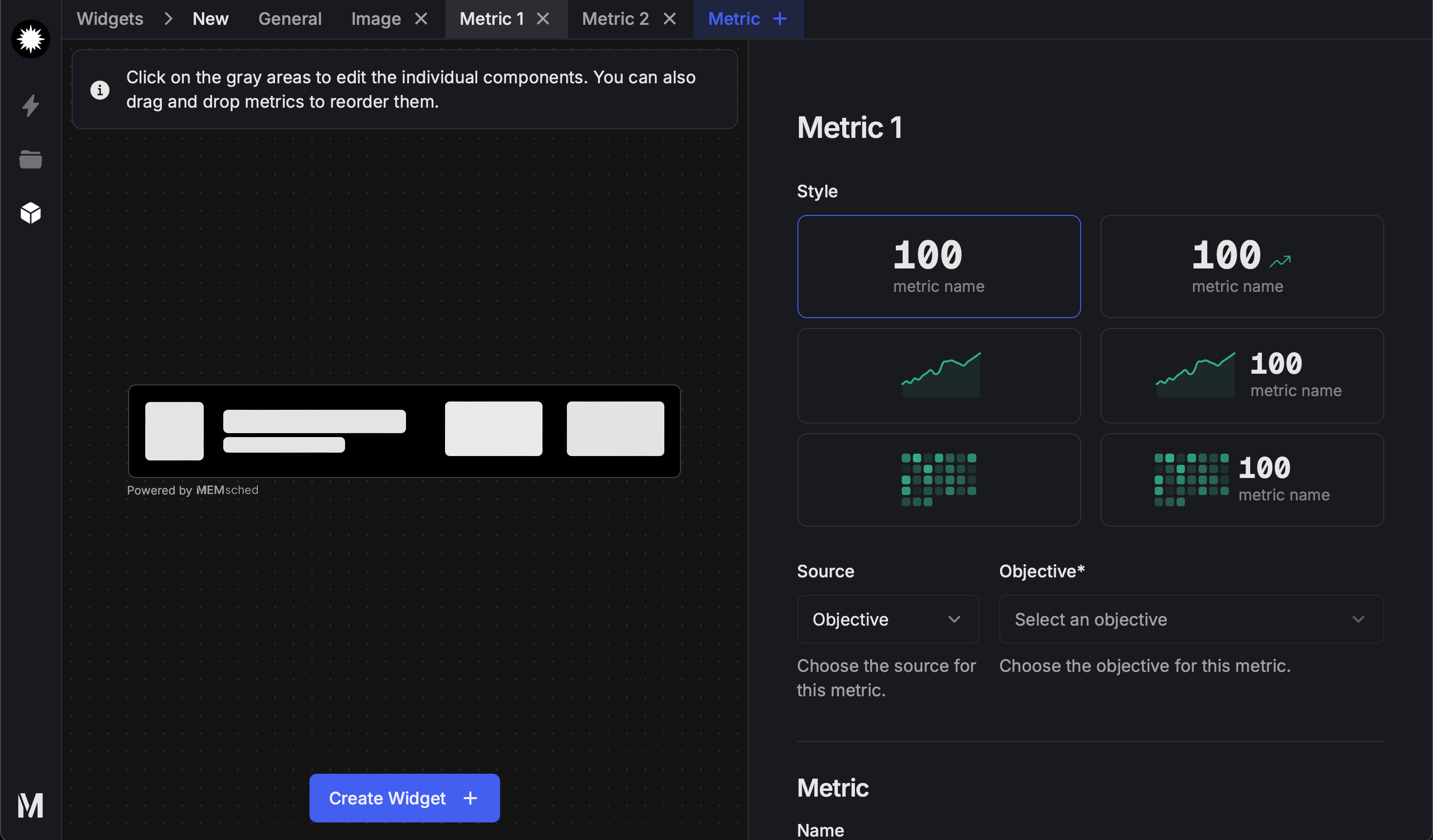The height and width of the screenshot is (840, 1433).
Task: Navigate back via the Widgets breadcrumb
Action: click(x=110, y=19)
